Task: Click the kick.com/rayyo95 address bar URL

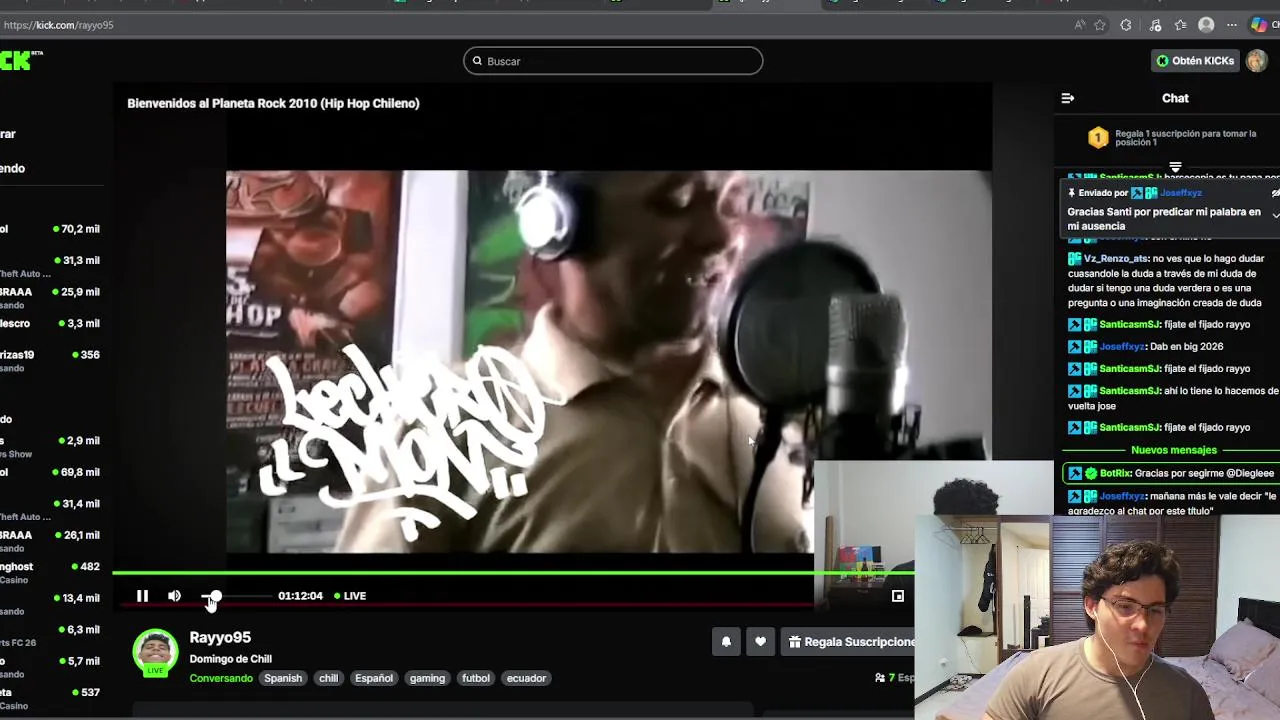Action: coord(59,25)
